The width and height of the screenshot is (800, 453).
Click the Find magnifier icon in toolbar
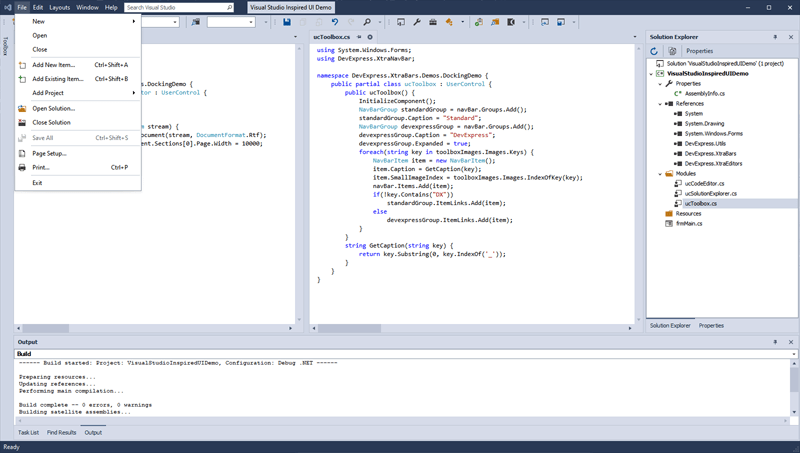[367, 22]
